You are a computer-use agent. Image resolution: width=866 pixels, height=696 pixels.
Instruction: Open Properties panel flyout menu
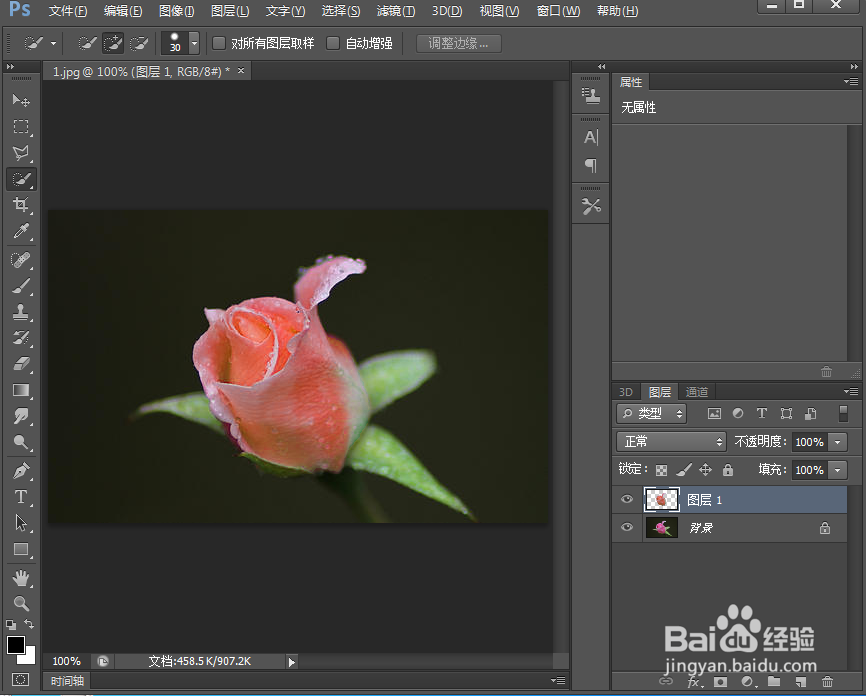click(851, 82)
